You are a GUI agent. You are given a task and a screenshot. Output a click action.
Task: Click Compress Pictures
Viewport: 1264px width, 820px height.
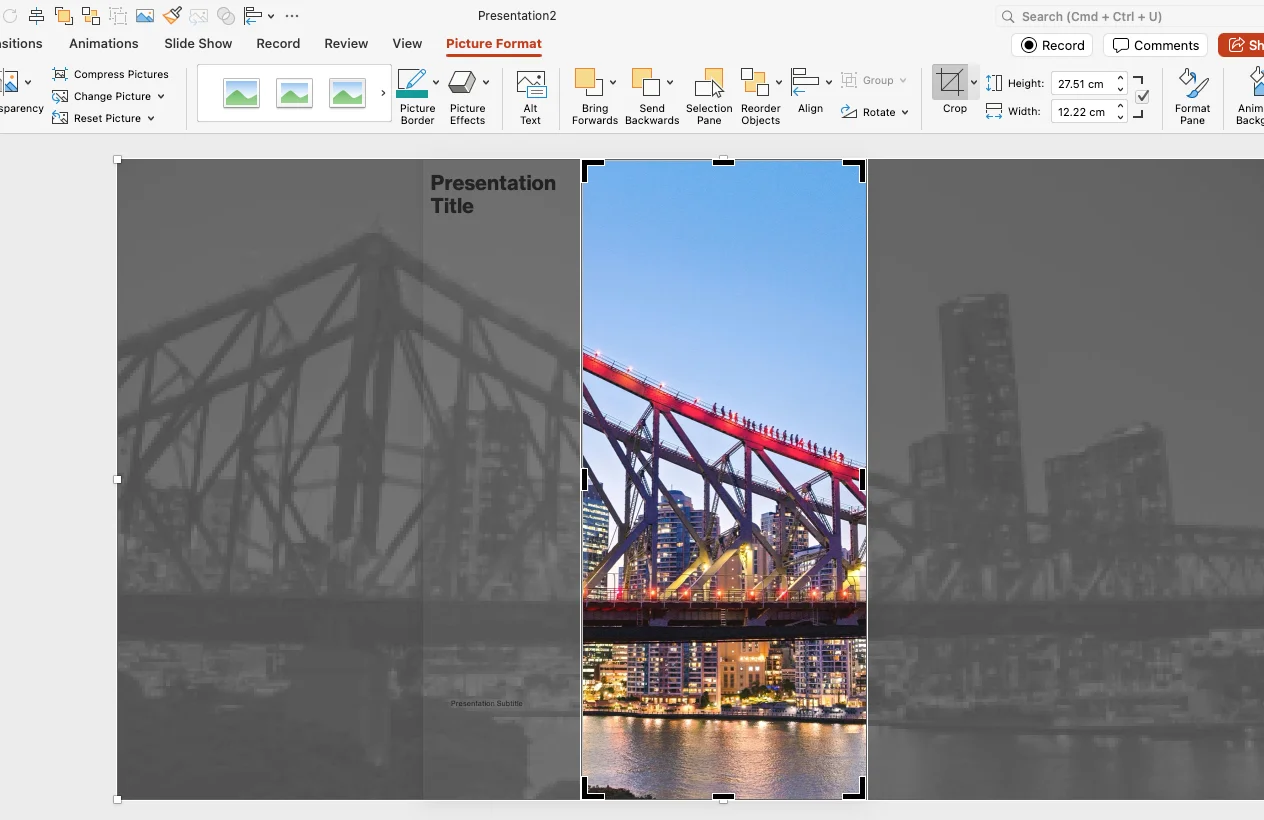tap(110, 74)
